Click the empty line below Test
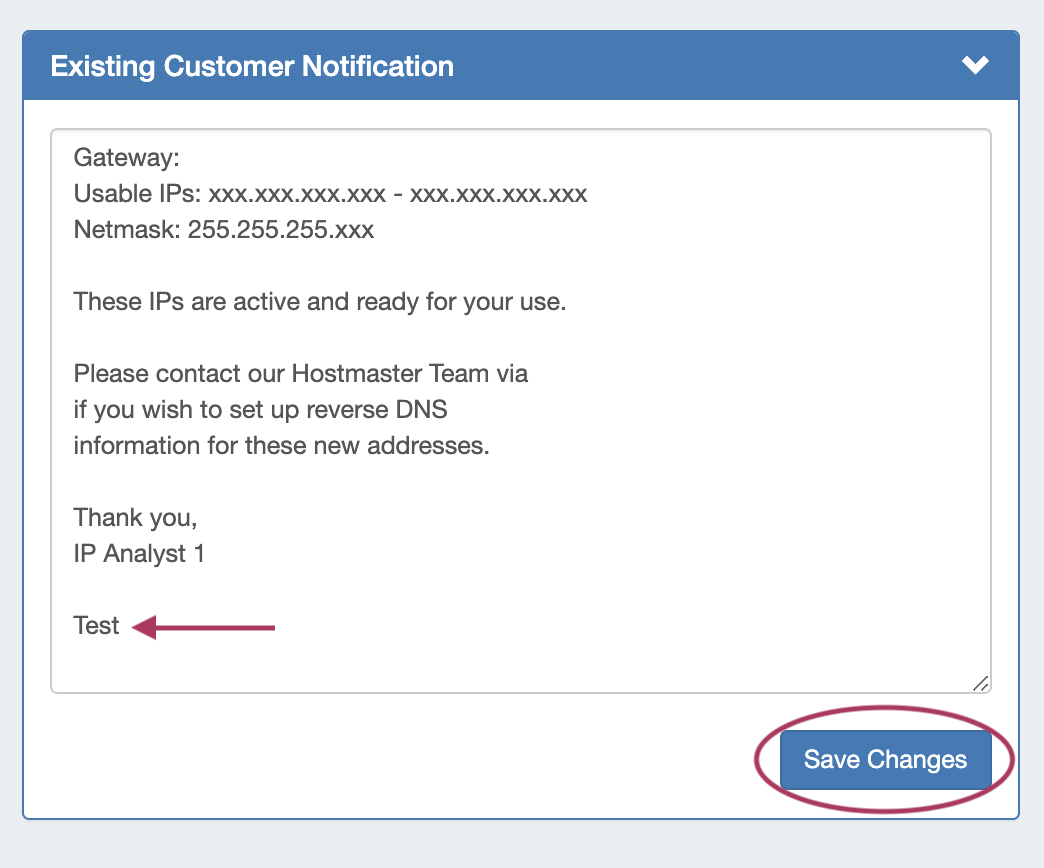Image resolution: width=1044 pixels, height=868 pixels. 300,662
